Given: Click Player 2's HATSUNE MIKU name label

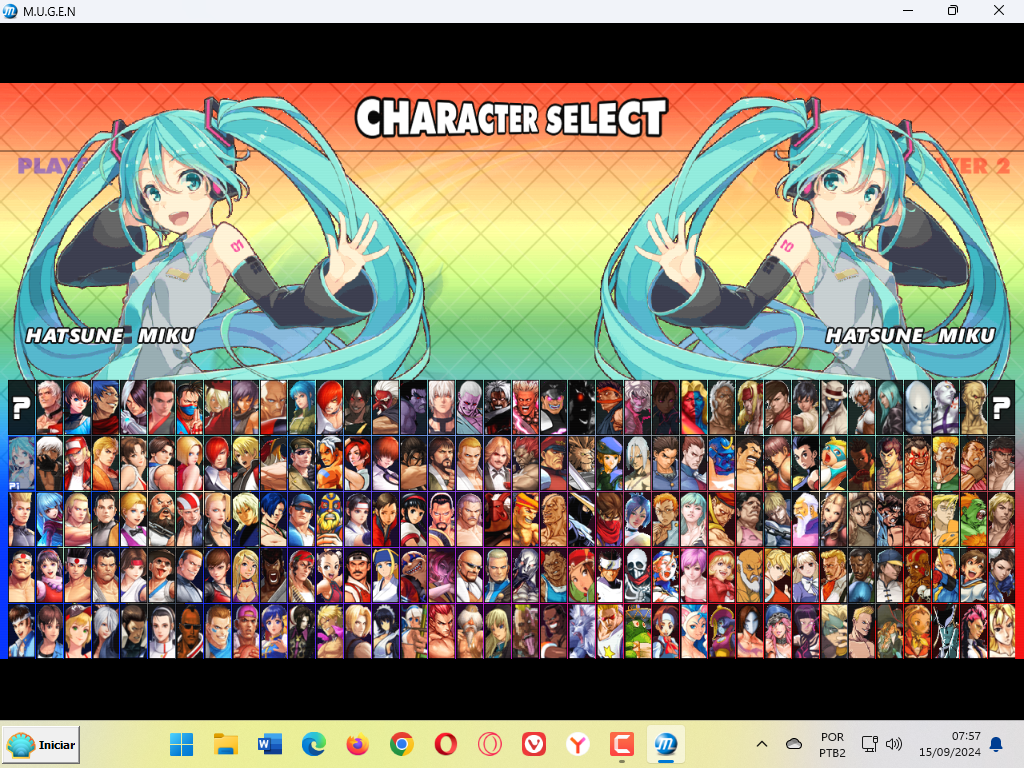Looking at the screenshot, I should [x=910, y=336].
